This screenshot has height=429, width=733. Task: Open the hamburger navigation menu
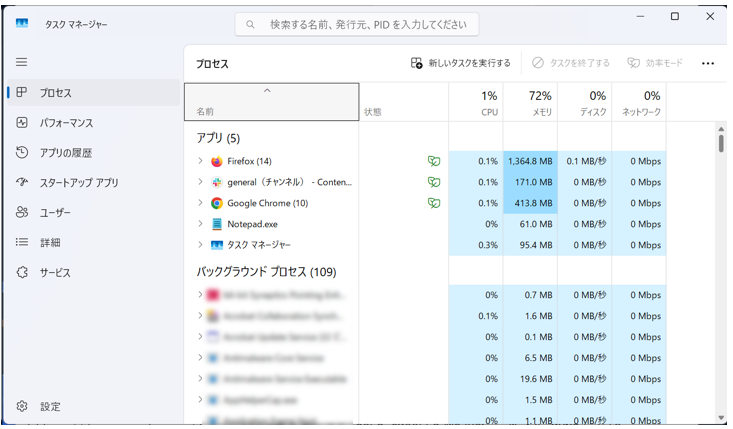[22, 62]
